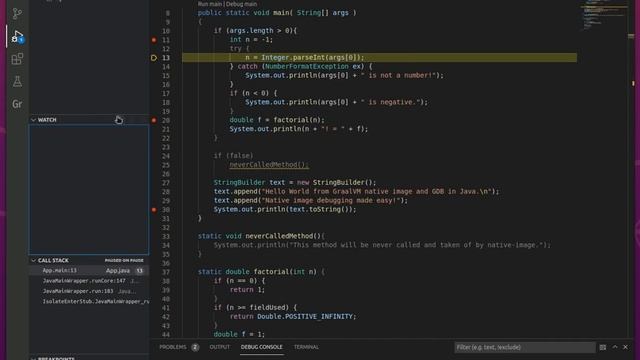Click the problems count badge 2
This screenshot has width=640, height=360.
point(195,347)
